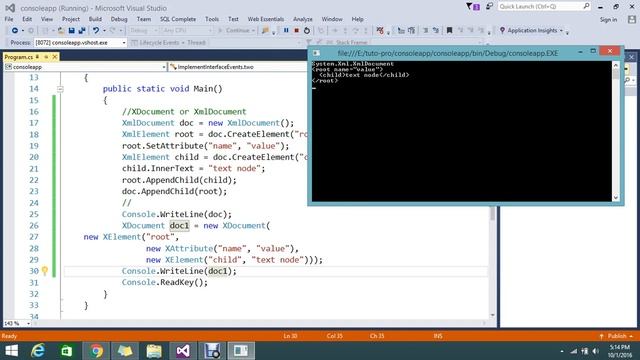Click the console window scroll down arrow
This screenshot has height=360, width=640.
(x=616, y=198)
